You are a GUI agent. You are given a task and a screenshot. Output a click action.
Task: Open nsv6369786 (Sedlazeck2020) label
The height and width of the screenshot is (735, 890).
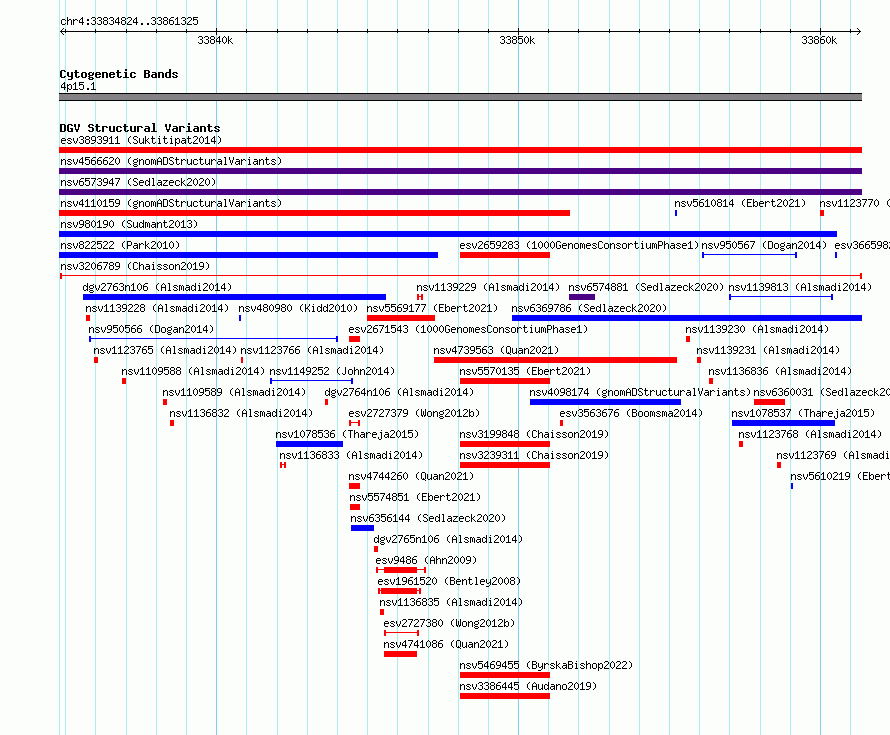pos(589,308)
